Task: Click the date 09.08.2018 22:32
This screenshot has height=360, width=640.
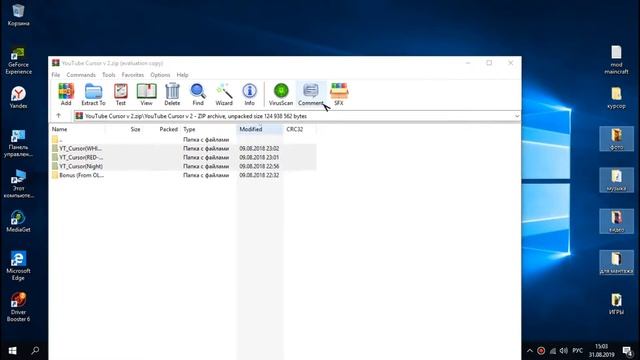Action: click(259, 176)
